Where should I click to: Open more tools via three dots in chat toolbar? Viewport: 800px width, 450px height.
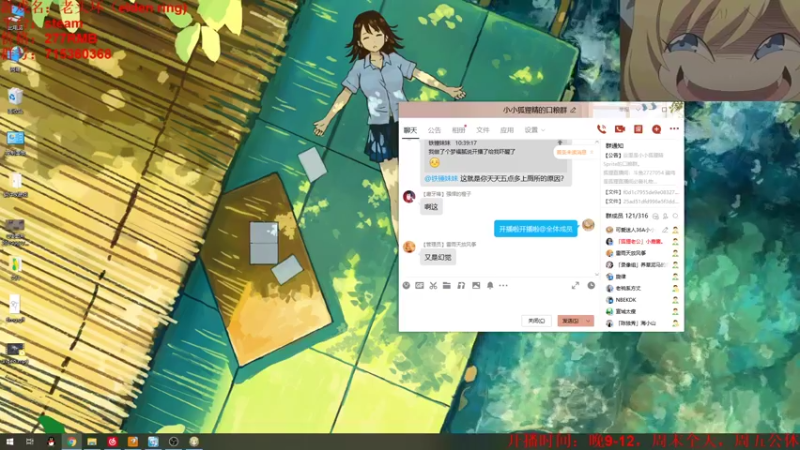[504, 285]
